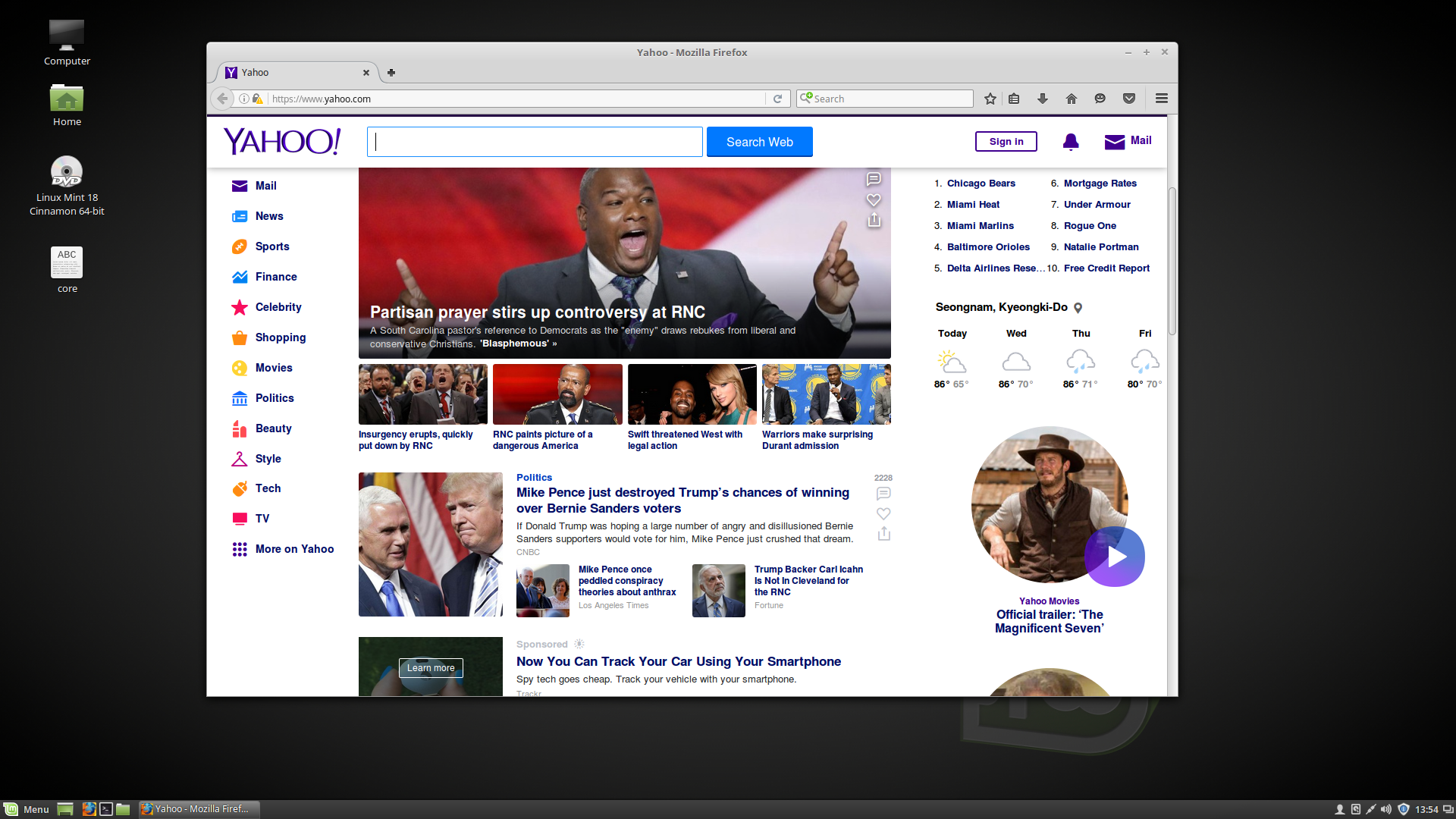
Task: Open 'RNC paints picture of dangerous America'
Action: pos(543,440)
